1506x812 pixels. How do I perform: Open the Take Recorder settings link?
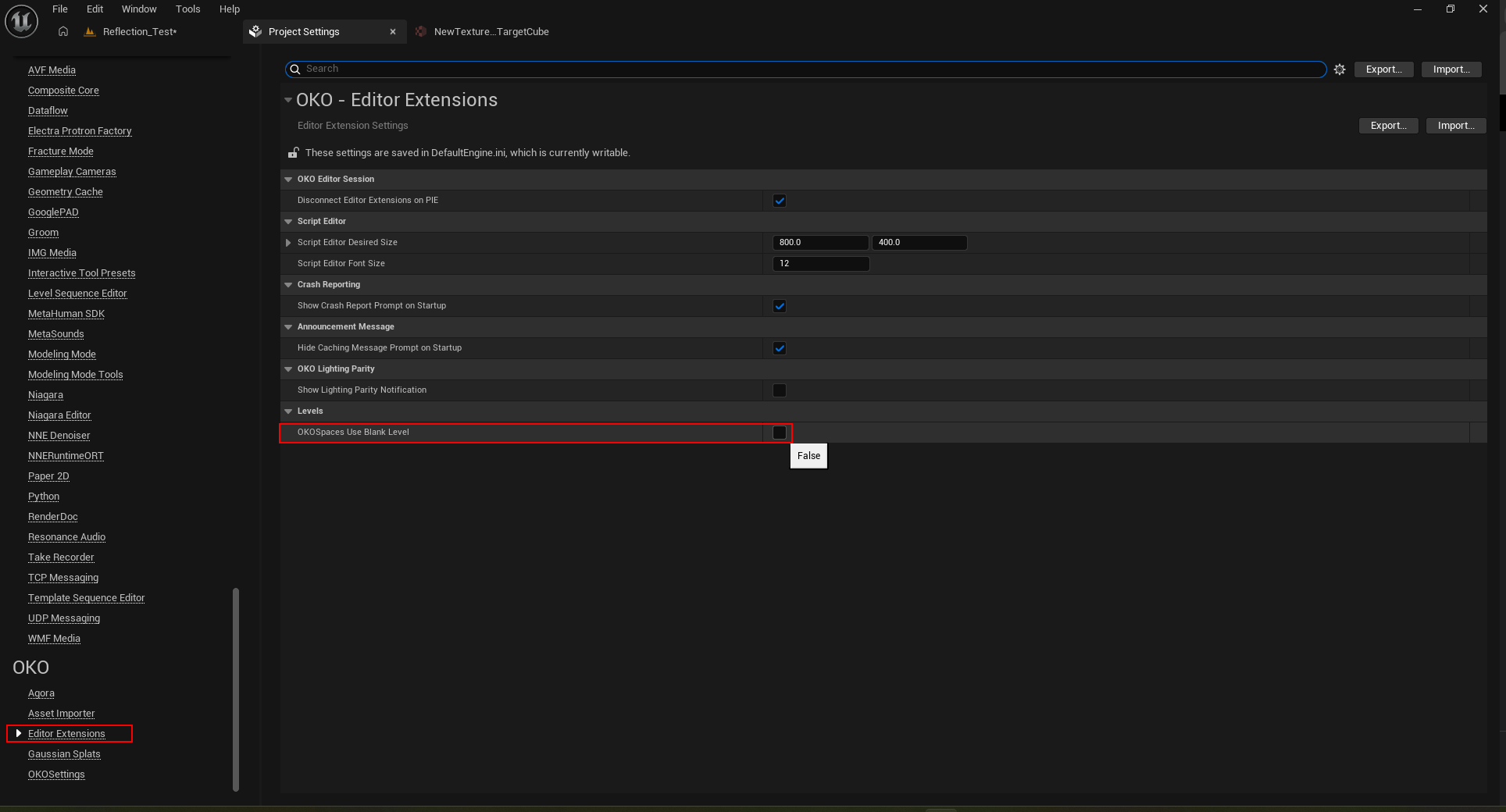point(61,557)
